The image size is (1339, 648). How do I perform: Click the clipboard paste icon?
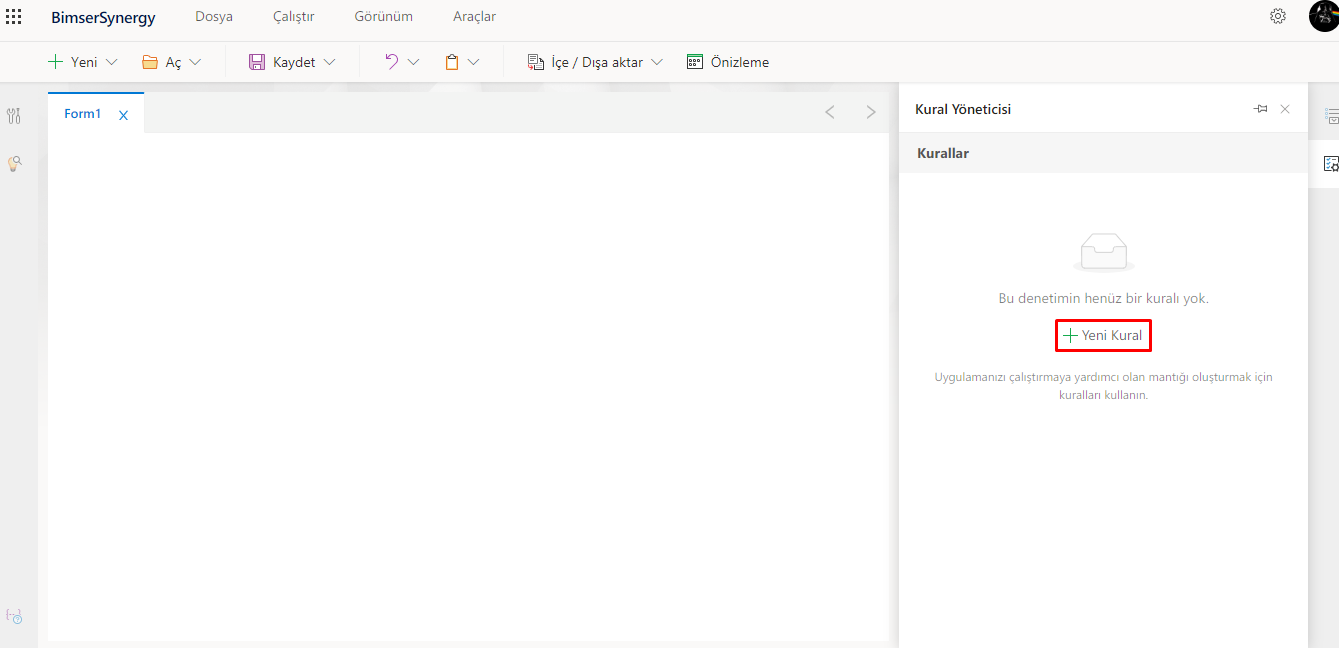coord(452,62)
